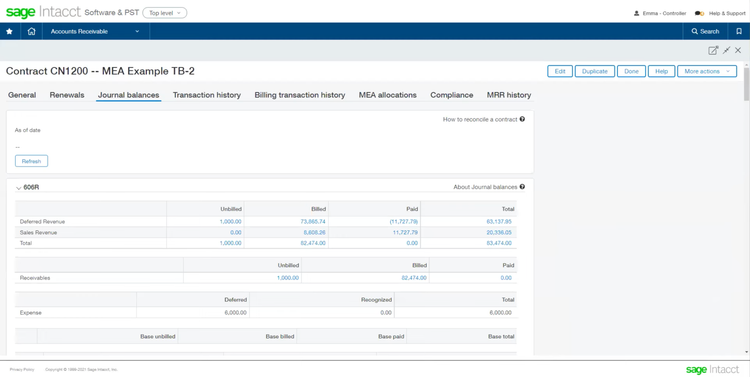Screen dimensions: 750x377
Task: Open the MRR history tab
Action: tap(509, 95)
